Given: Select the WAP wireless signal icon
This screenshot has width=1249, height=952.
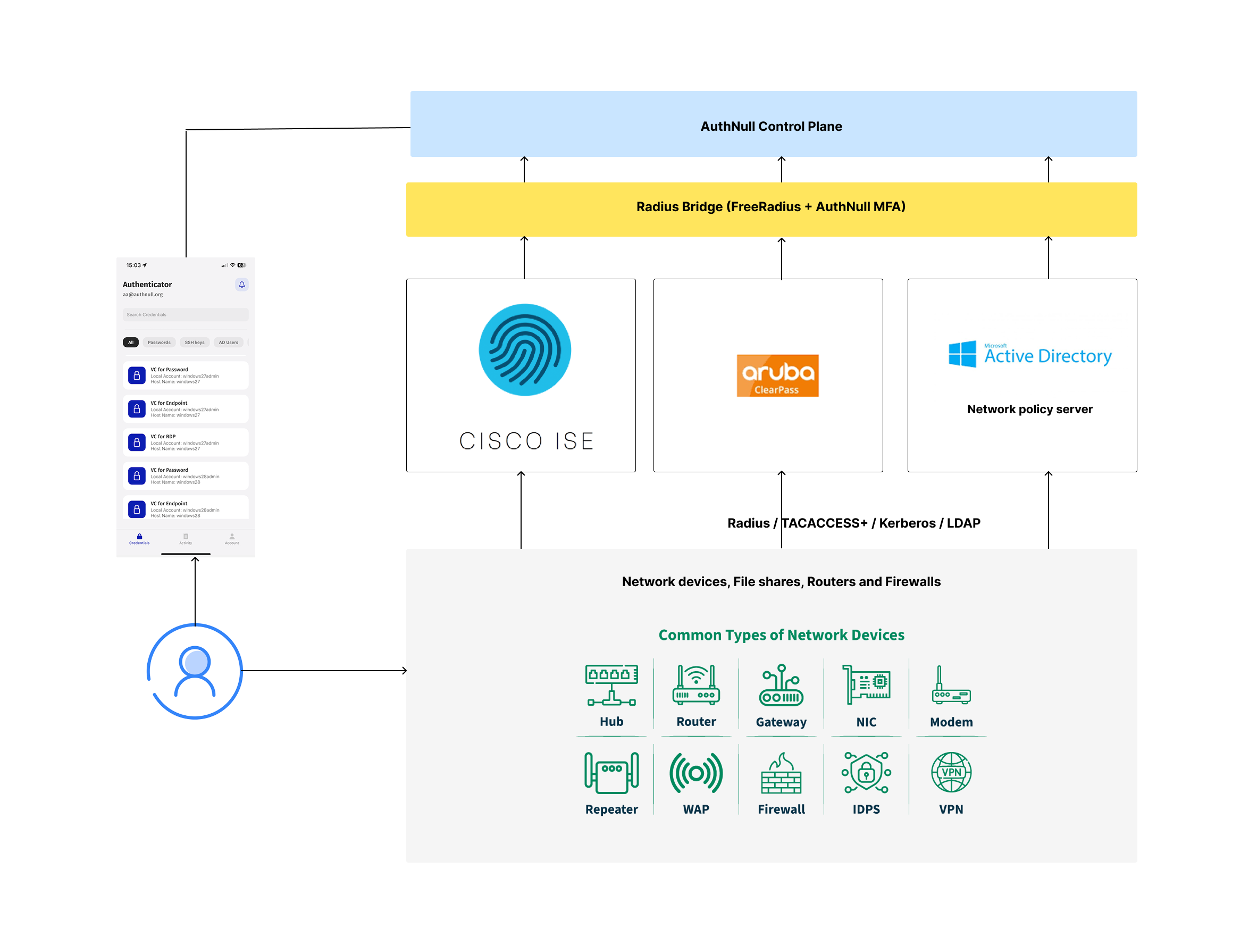Looking at the screenshot, I should tap(695, 773).
